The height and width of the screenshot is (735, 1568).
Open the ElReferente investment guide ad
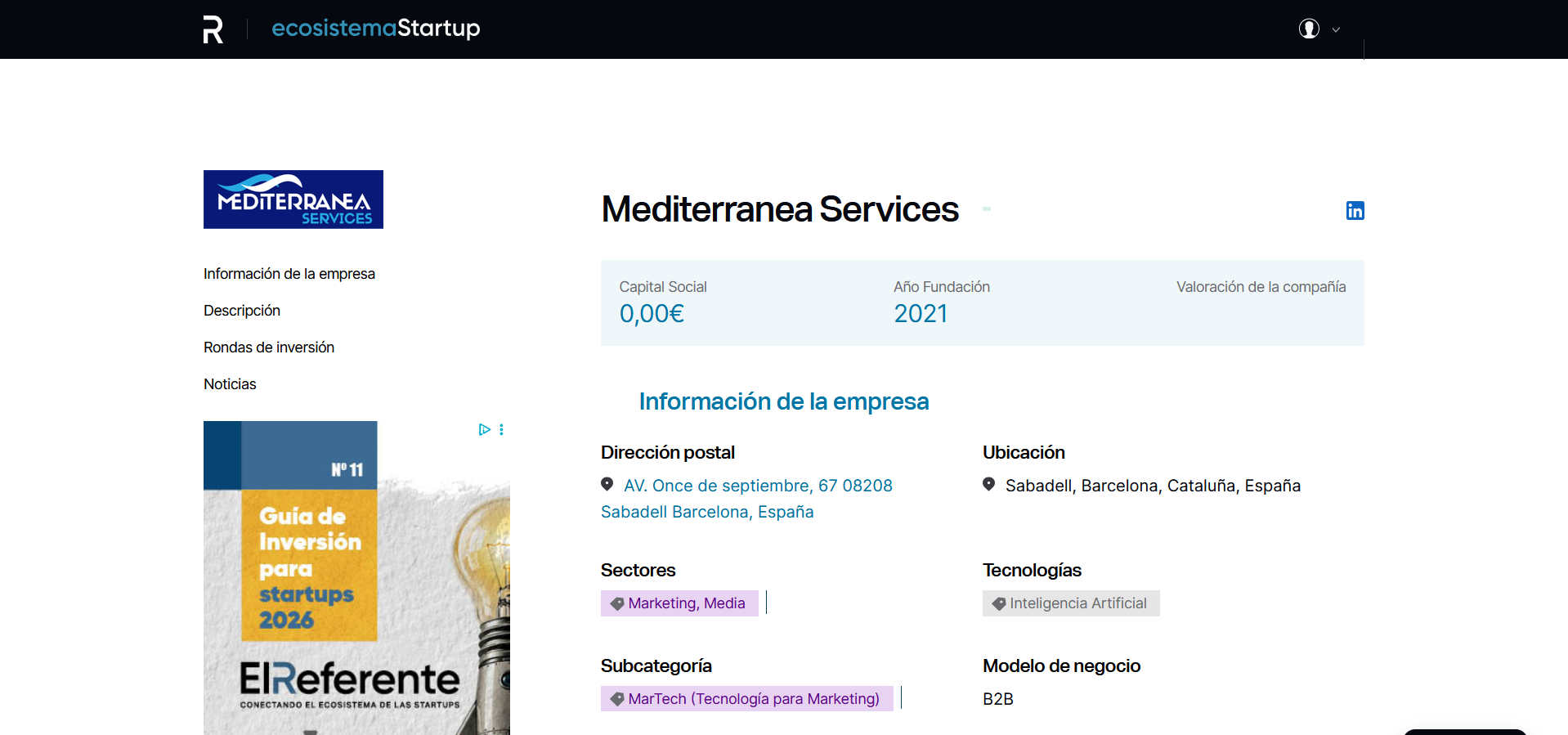[x=356, y=578]
